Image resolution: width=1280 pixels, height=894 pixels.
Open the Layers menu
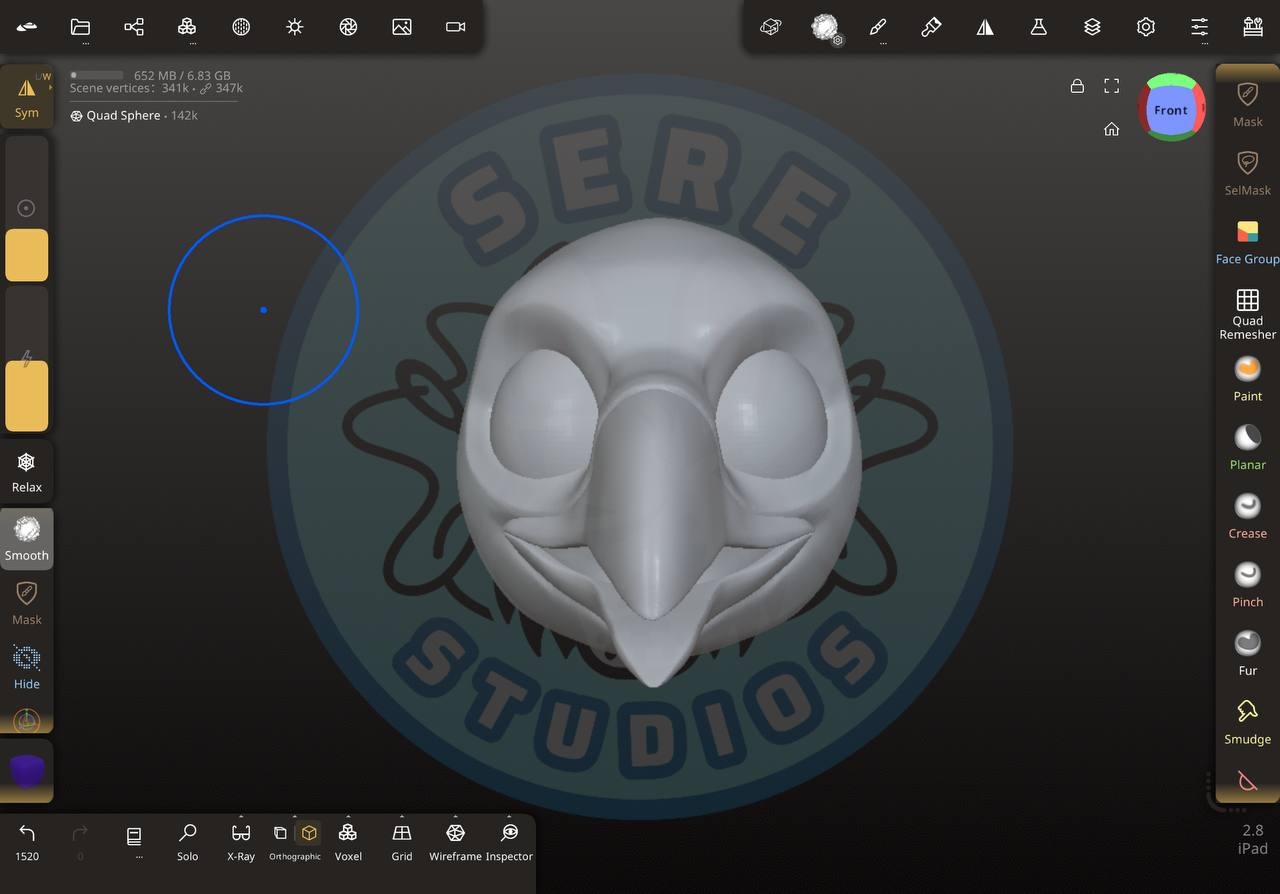1092,27
